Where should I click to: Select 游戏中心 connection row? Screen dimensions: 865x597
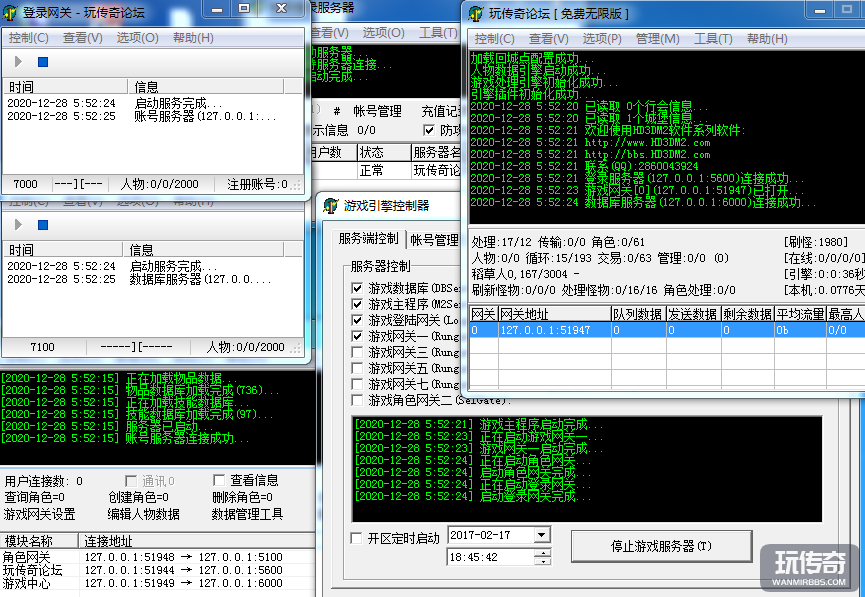coord(157,583)
